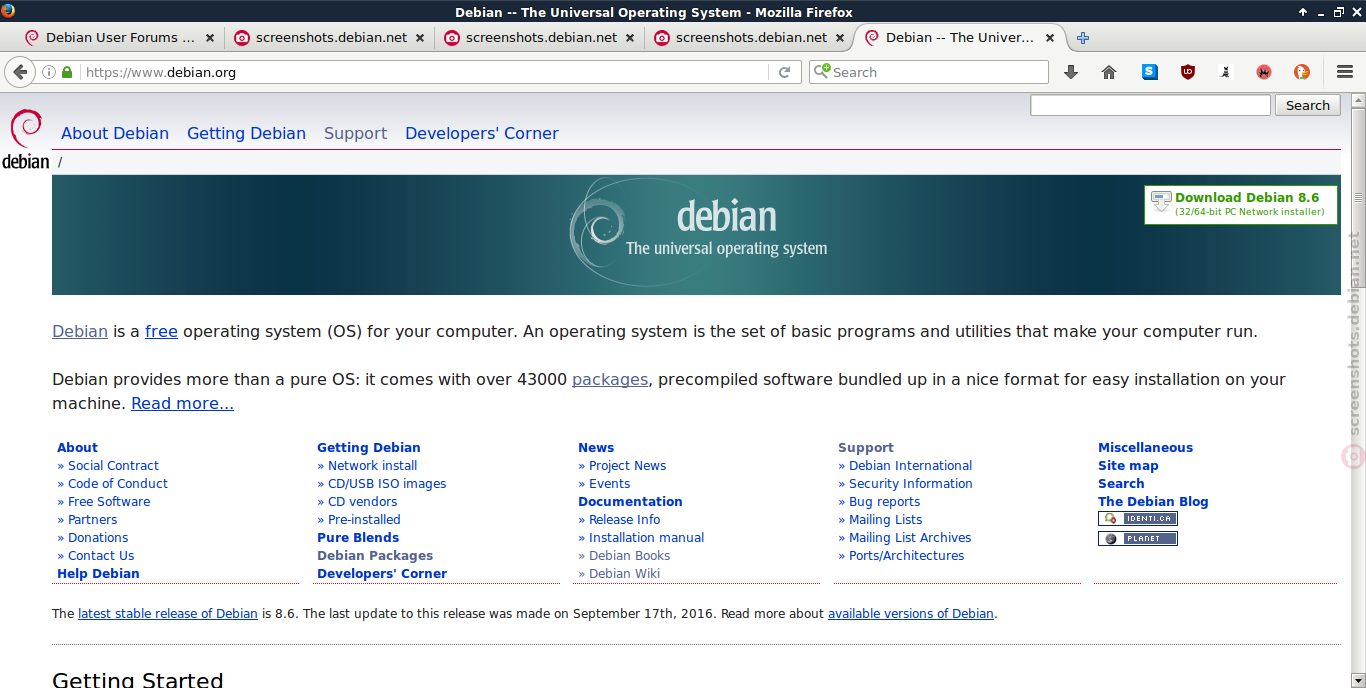Reload the page with the refresh icon

point(785,72)
